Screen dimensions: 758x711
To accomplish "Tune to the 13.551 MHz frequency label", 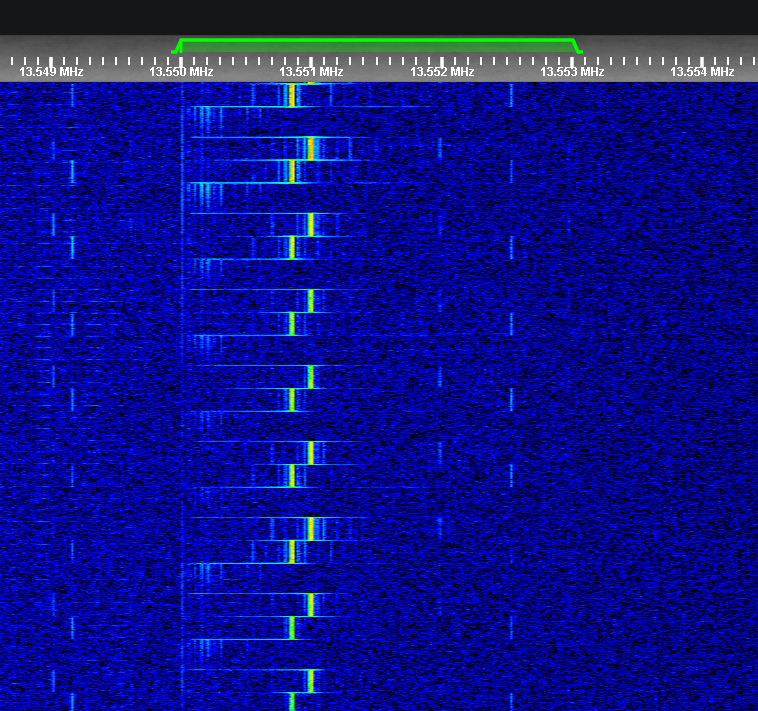I will click(x=311, y=72).
